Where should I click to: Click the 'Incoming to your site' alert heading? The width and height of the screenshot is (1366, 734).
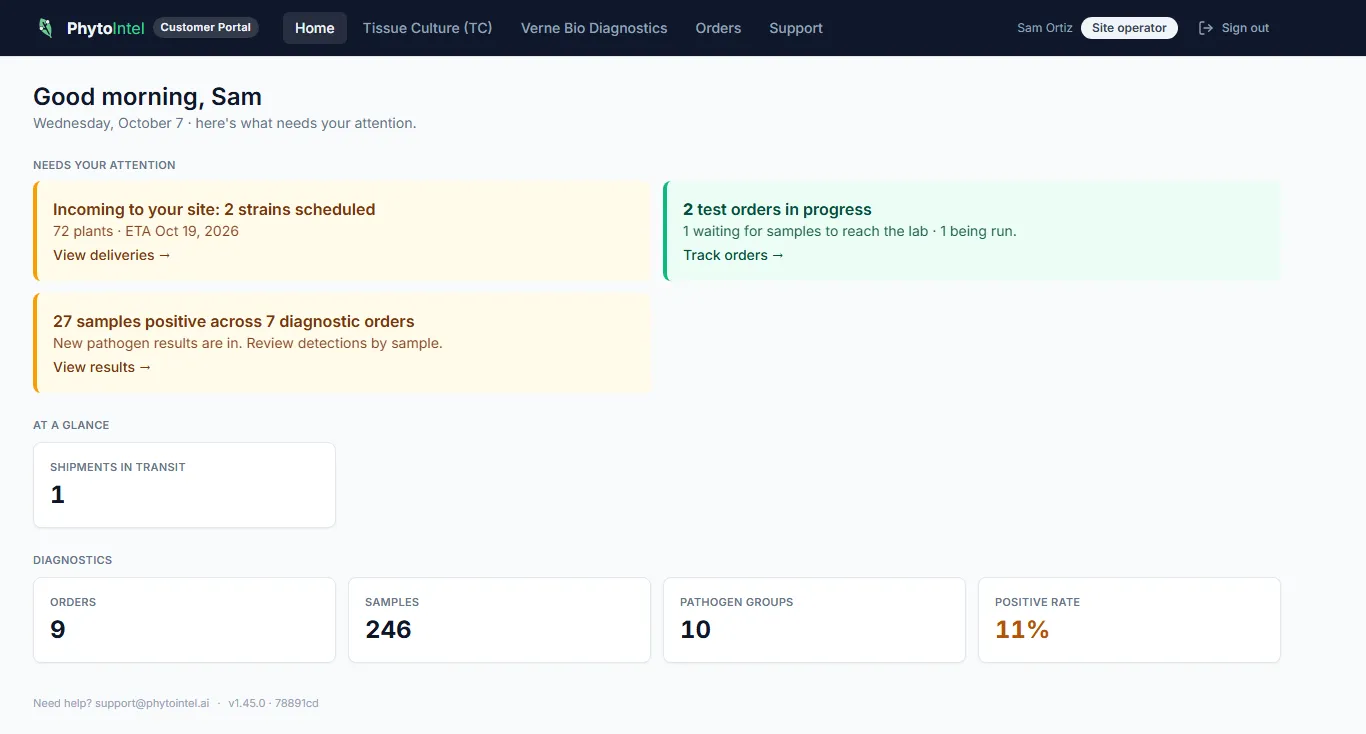(x=214, y=209)
